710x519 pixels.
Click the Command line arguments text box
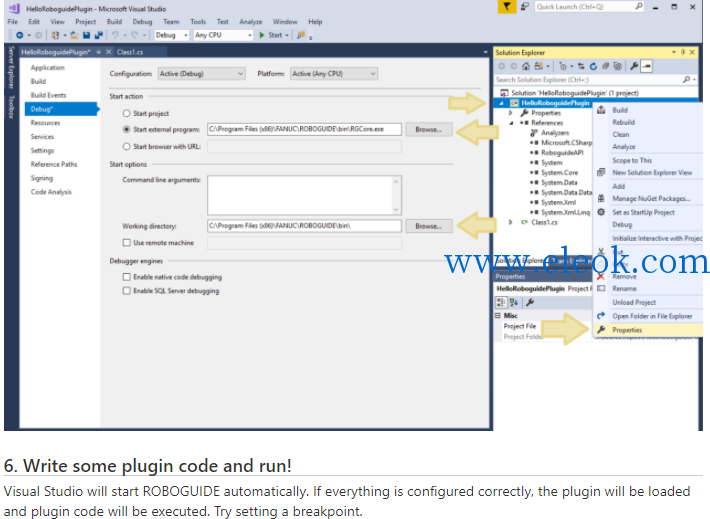(x=304, y=195)
